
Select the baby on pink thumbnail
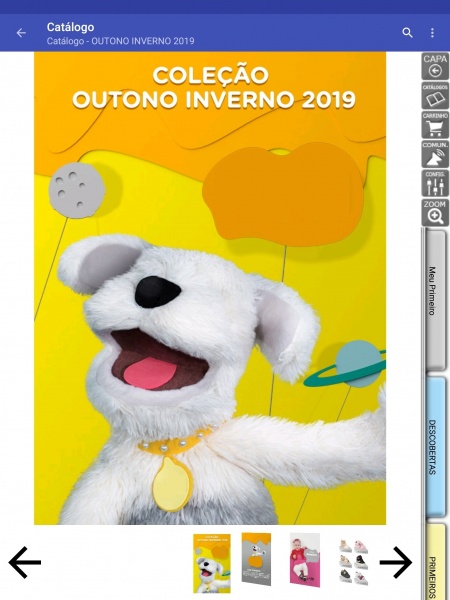[x=305, y=560]
